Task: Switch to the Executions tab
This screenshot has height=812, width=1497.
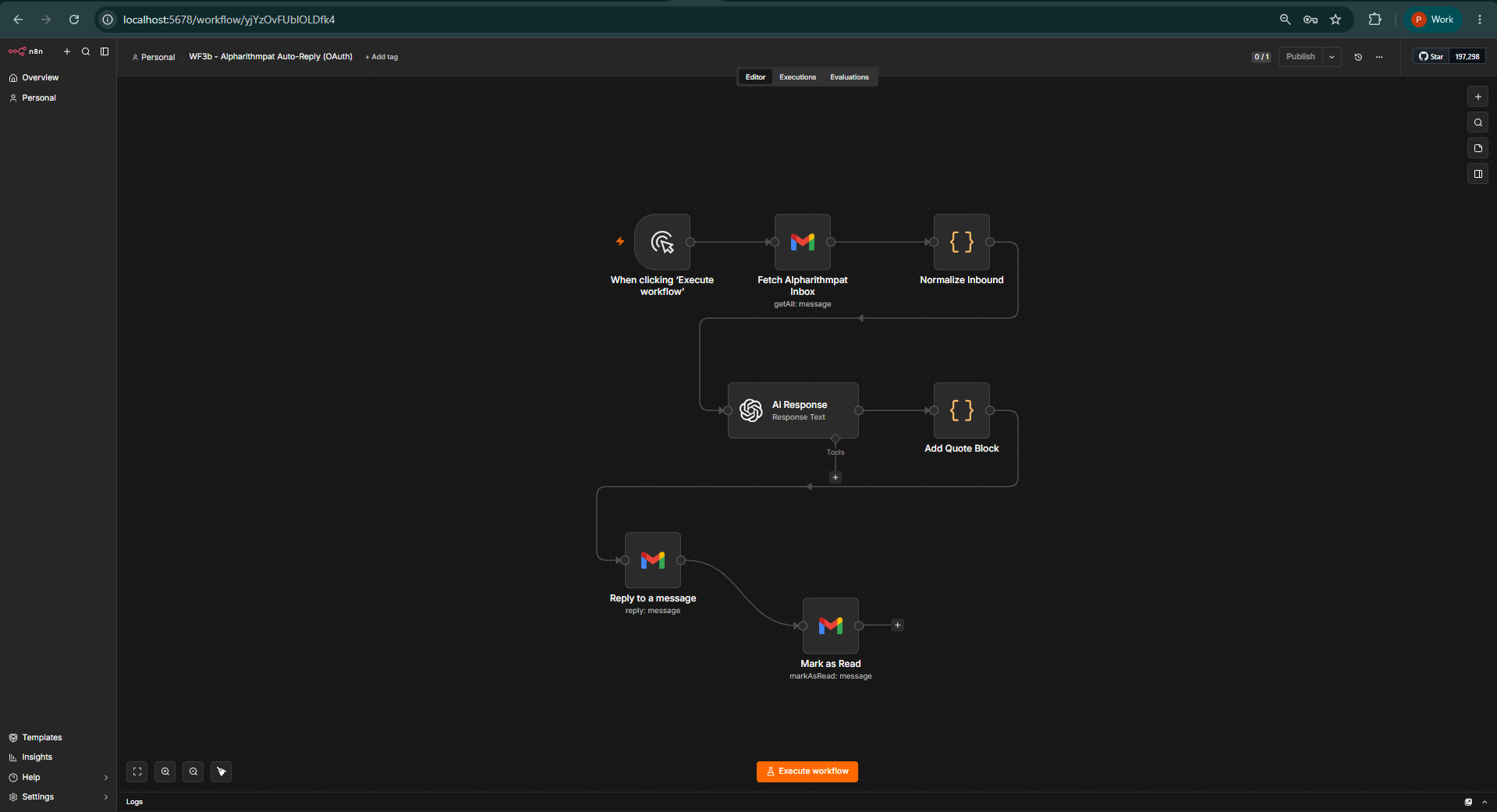Action: [x=797, y=77]
